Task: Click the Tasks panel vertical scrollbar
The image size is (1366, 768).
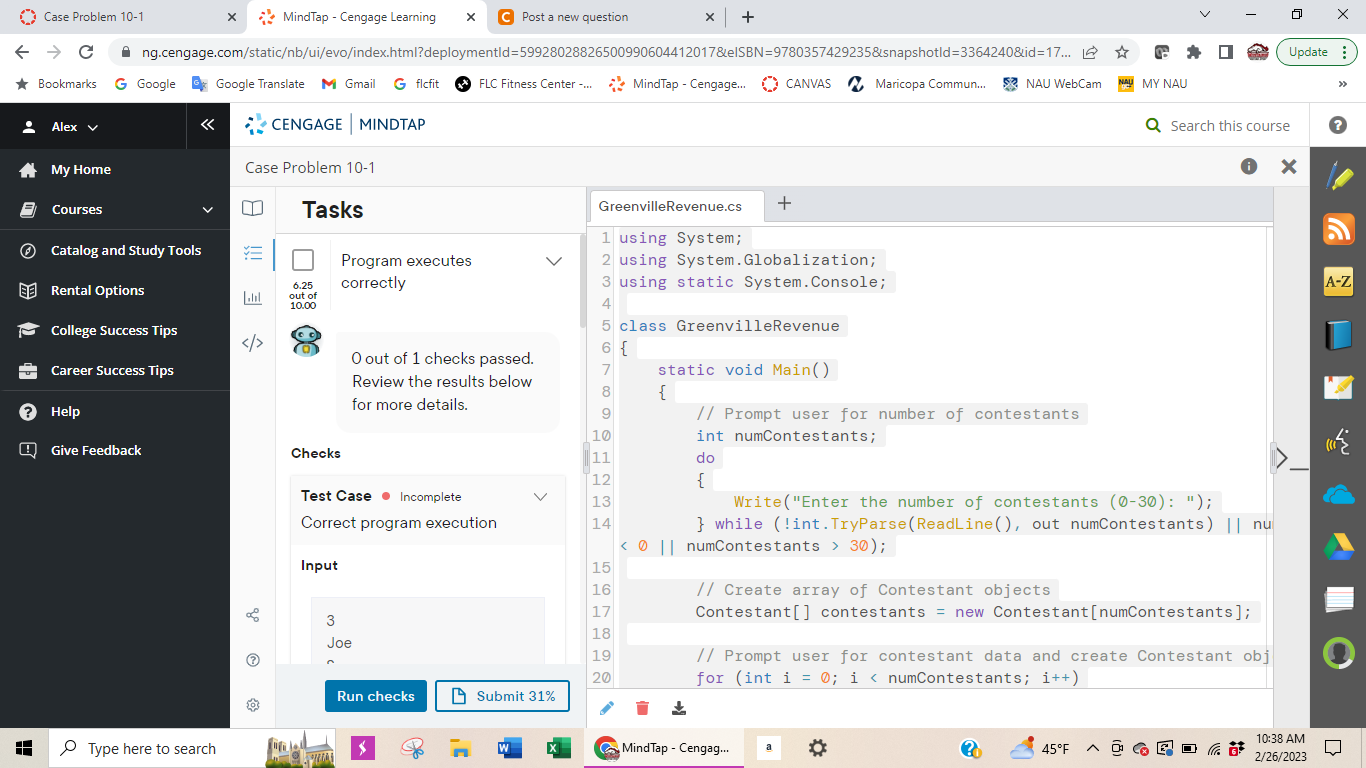Action: [x=583, y=280]
